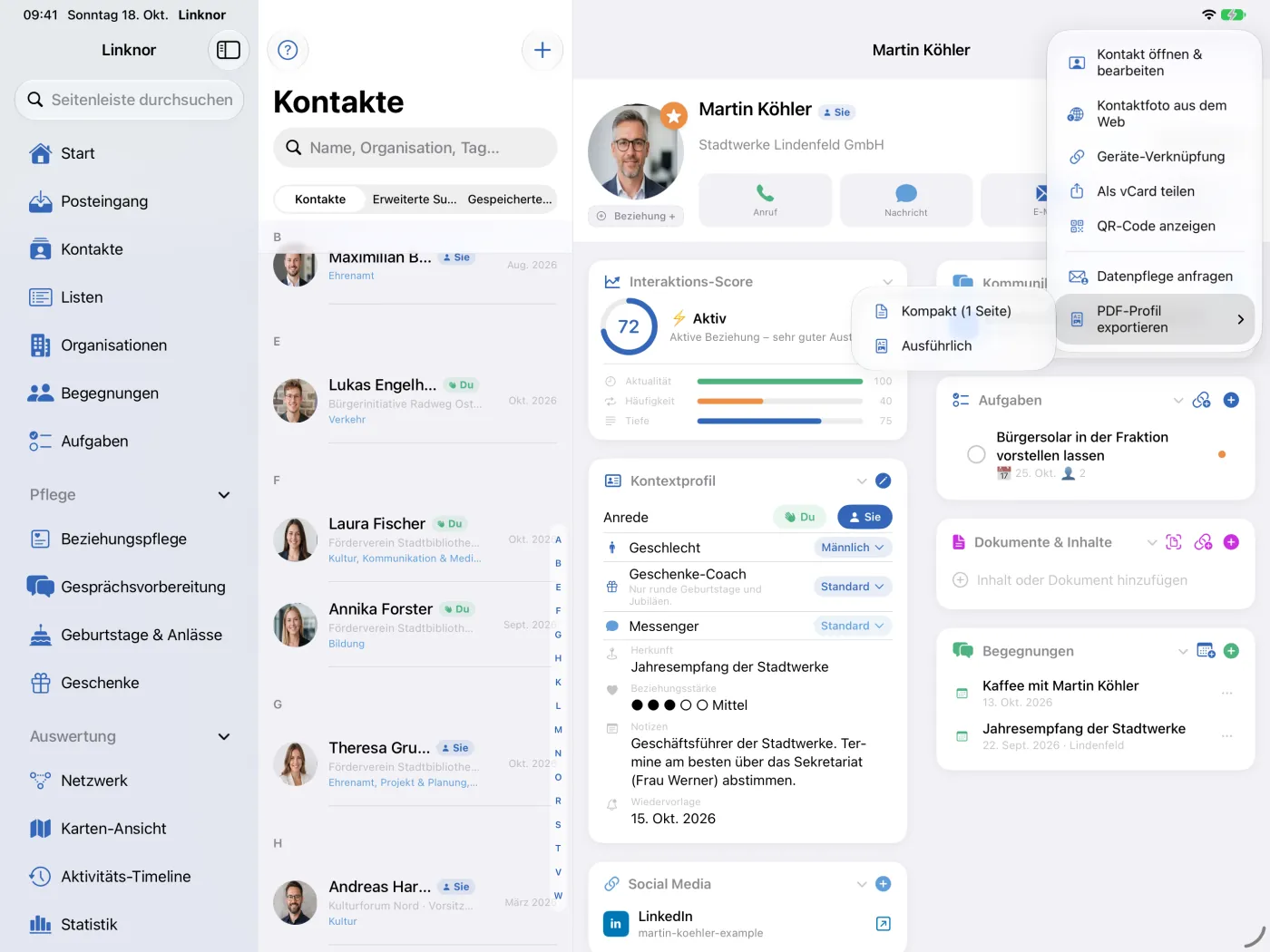The height and width of the screenshot is (952, 1270).
Task: Open Gesprächsvorbereitung in sidebar
Action: coord(129,587)
